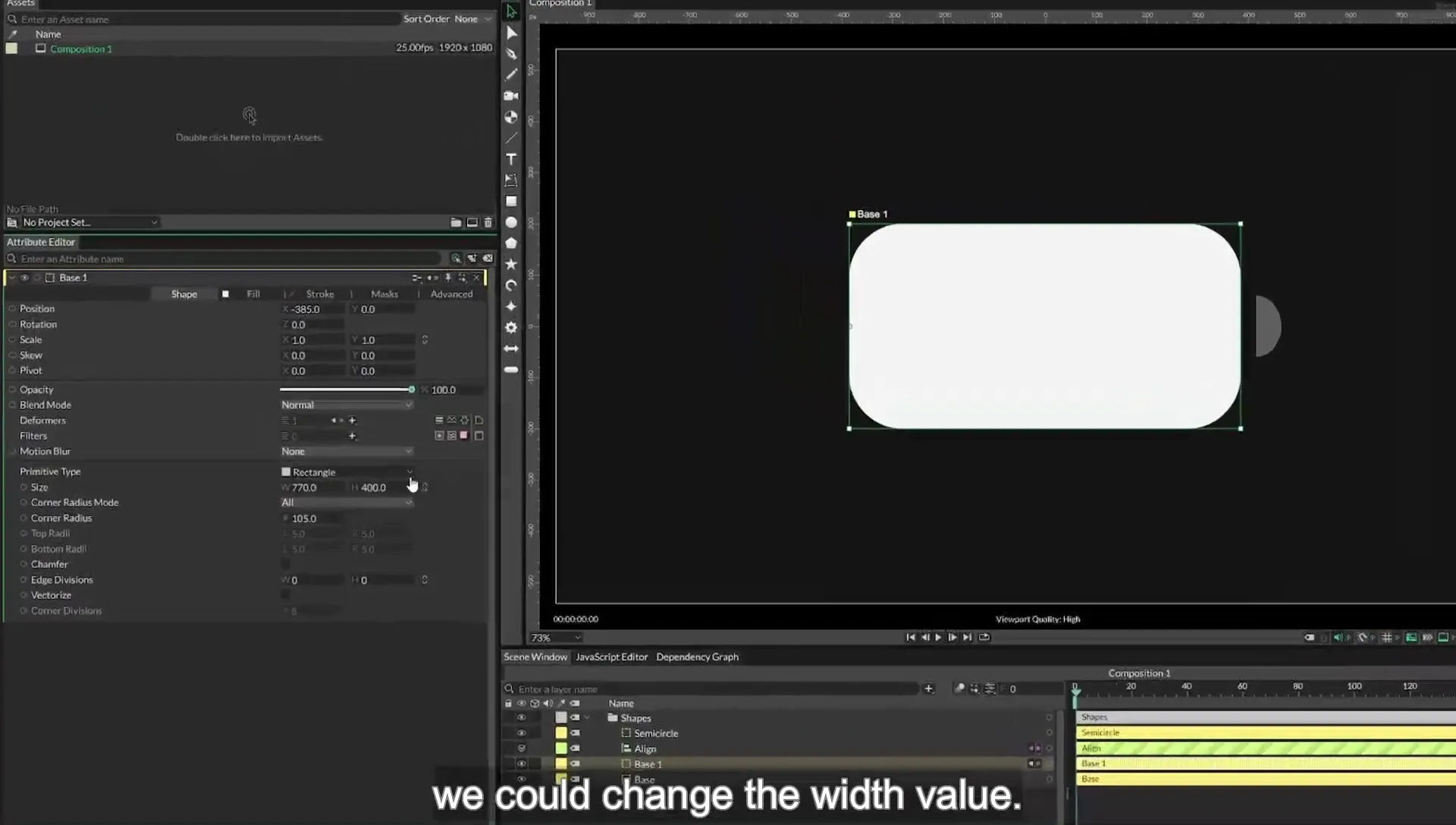Open the Primitive Type Rectangle dropdown
The height and width of the screenshot is (825, 1456).
[x=347, y=472]
